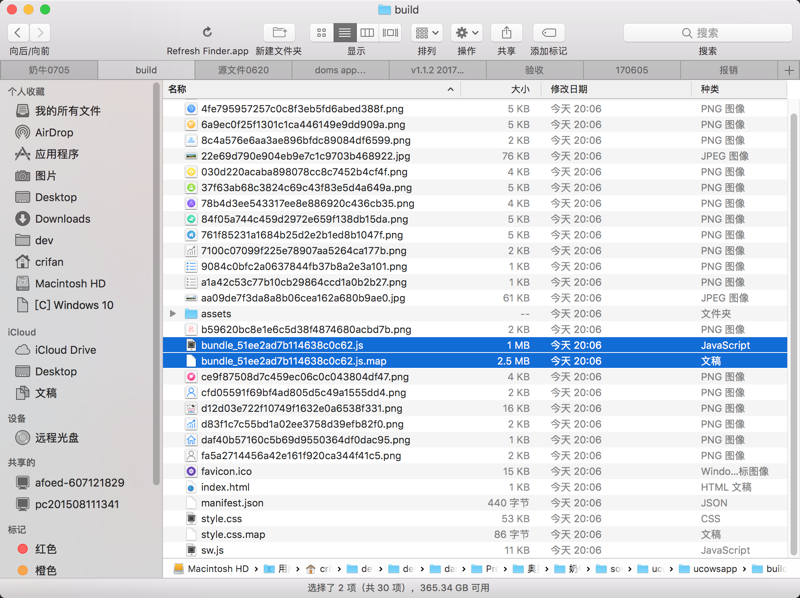Open 我的所有文件 in sidebar
The height and width of the screenshot is (598, 800).
pos(67,111)
